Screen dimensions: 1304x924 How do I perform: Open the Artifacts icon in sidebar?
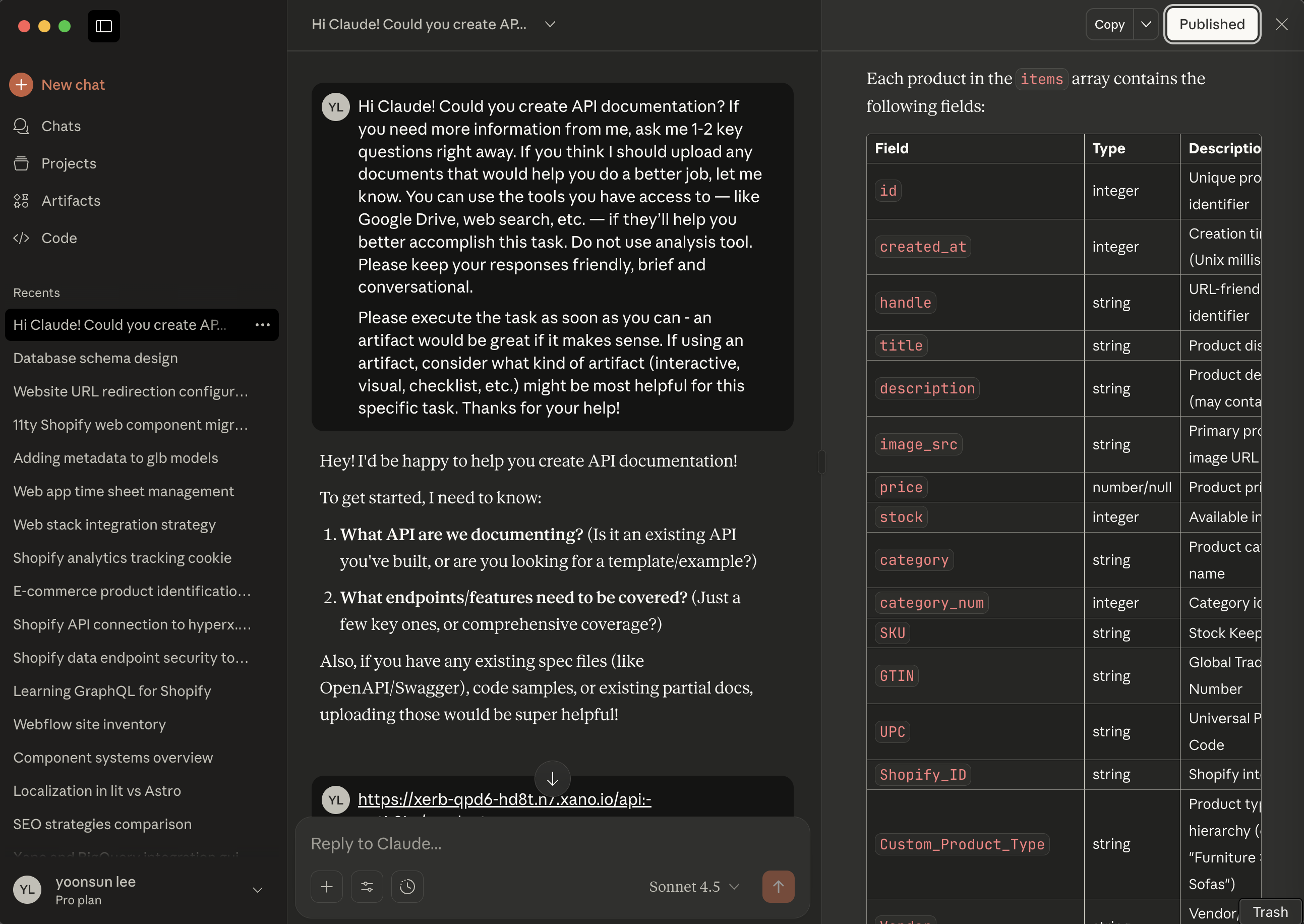point(21,201)
